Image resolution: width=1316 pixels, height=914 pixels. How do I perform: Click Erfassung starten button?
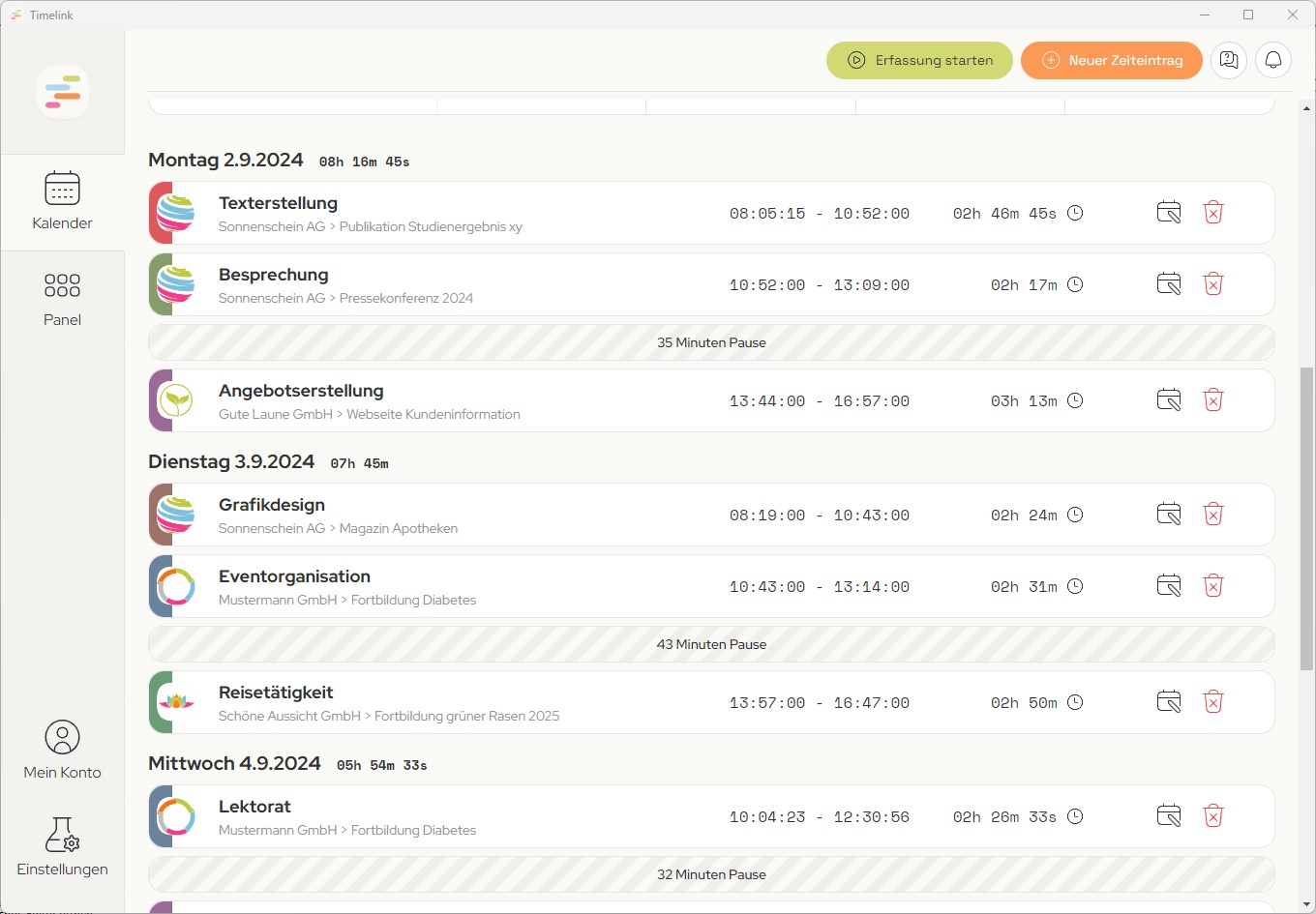click(919, 60)
